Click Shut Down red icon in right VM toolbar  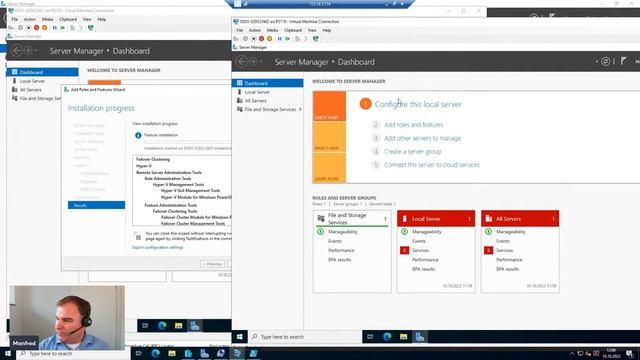point(261,39)
